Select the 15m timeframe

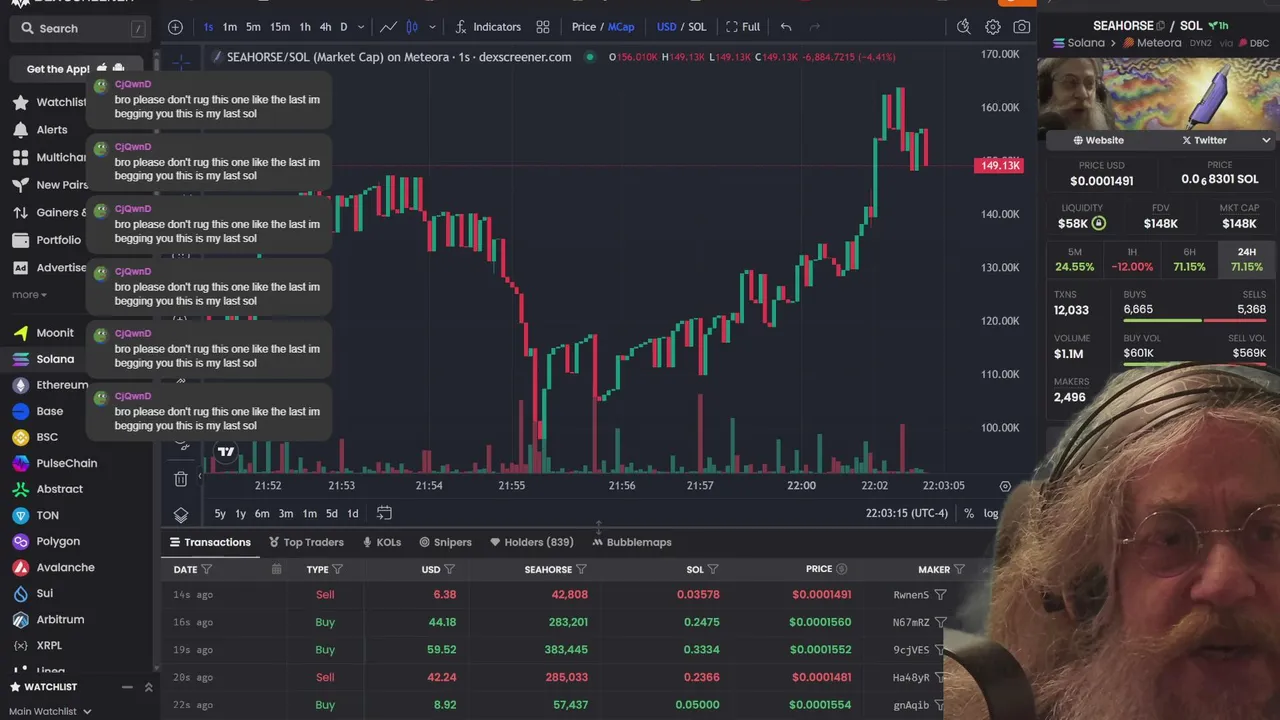click(280, 27)
